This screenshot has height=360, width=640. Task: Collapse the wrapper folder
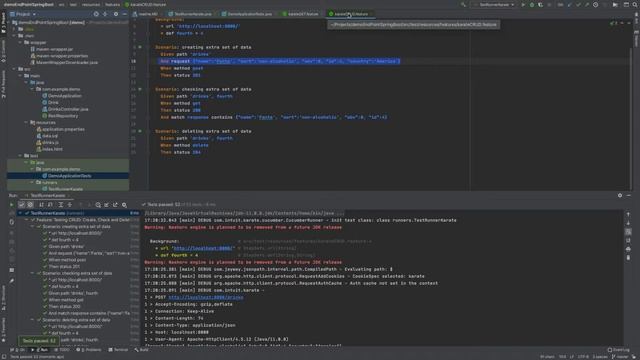[20, 42]
